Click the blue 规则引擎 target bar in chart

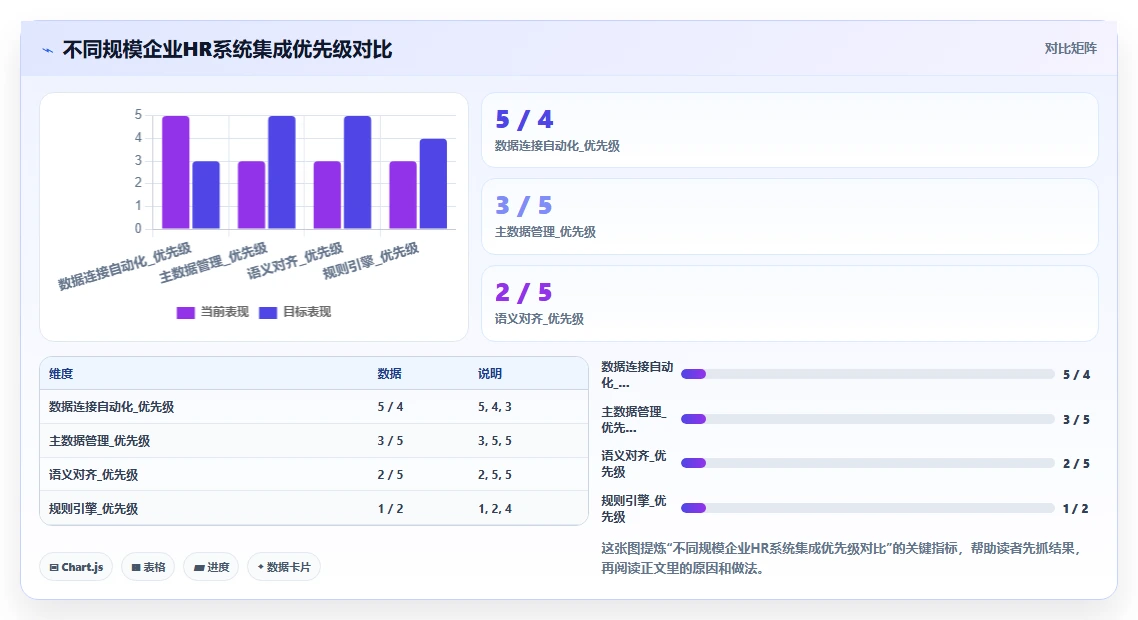(x=433, y=184)
